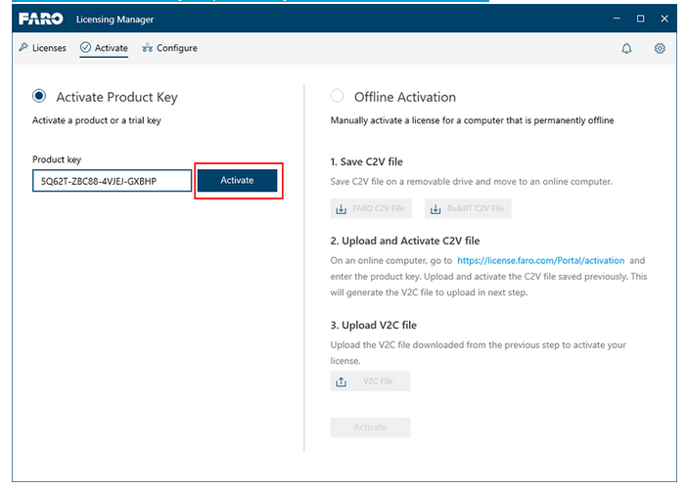Open the Configure tab
The height and width of the screenshot is (489, 688).
coord(170,48)
